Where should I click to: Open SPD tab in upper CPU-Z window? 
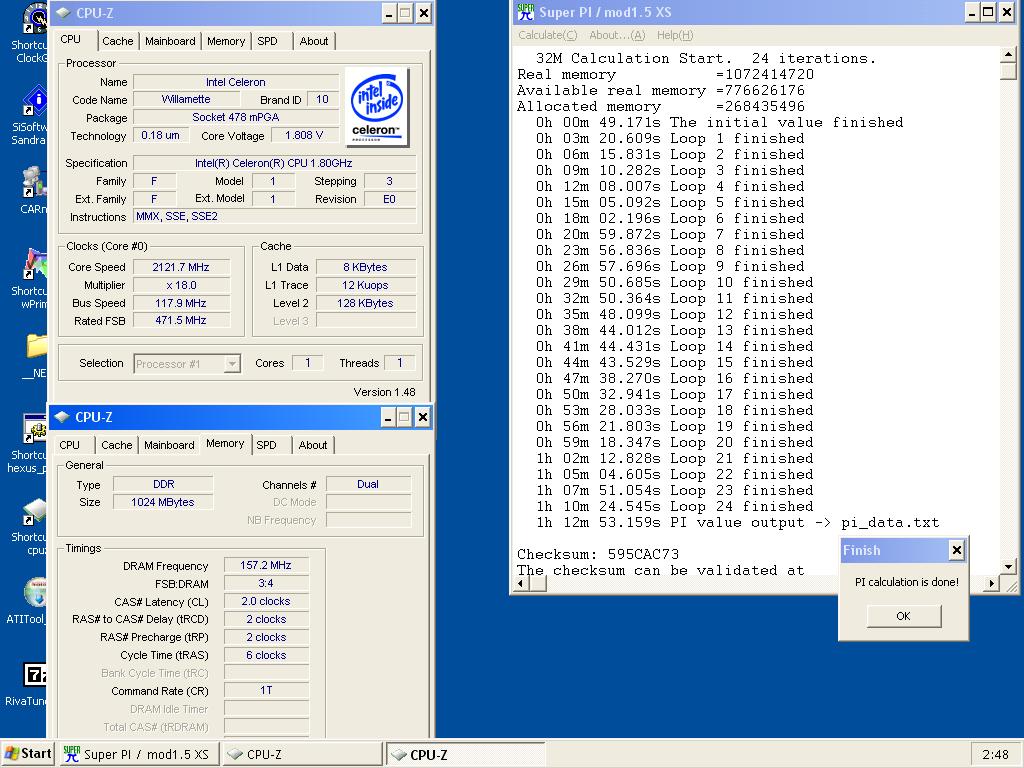(x=267, y=41)
